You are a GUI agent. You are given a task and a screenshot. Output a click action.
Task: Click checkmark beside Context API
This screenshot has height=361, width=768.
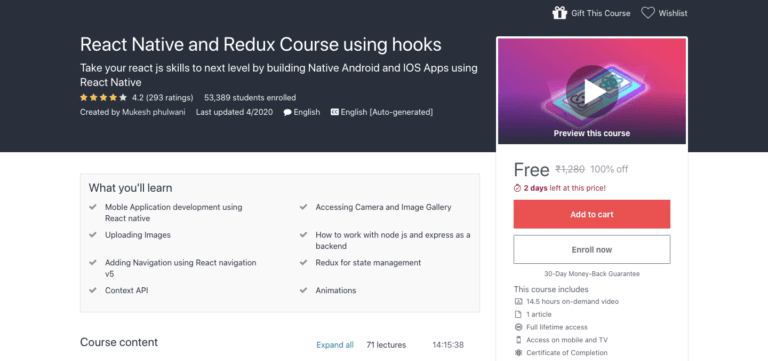pyautogui.click(x=93, y=290)
